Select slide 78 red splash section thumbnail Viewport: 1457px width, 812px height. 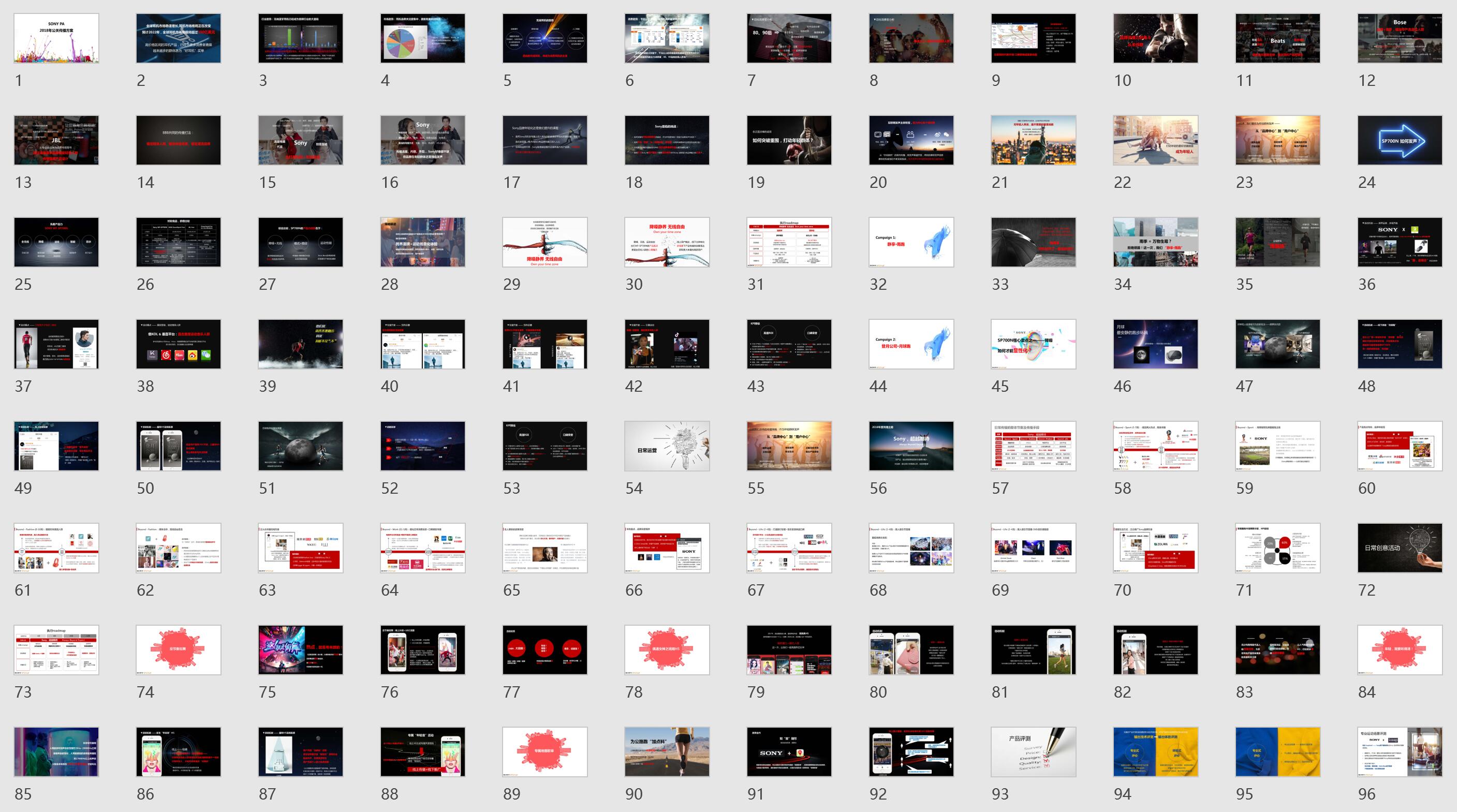667,651
